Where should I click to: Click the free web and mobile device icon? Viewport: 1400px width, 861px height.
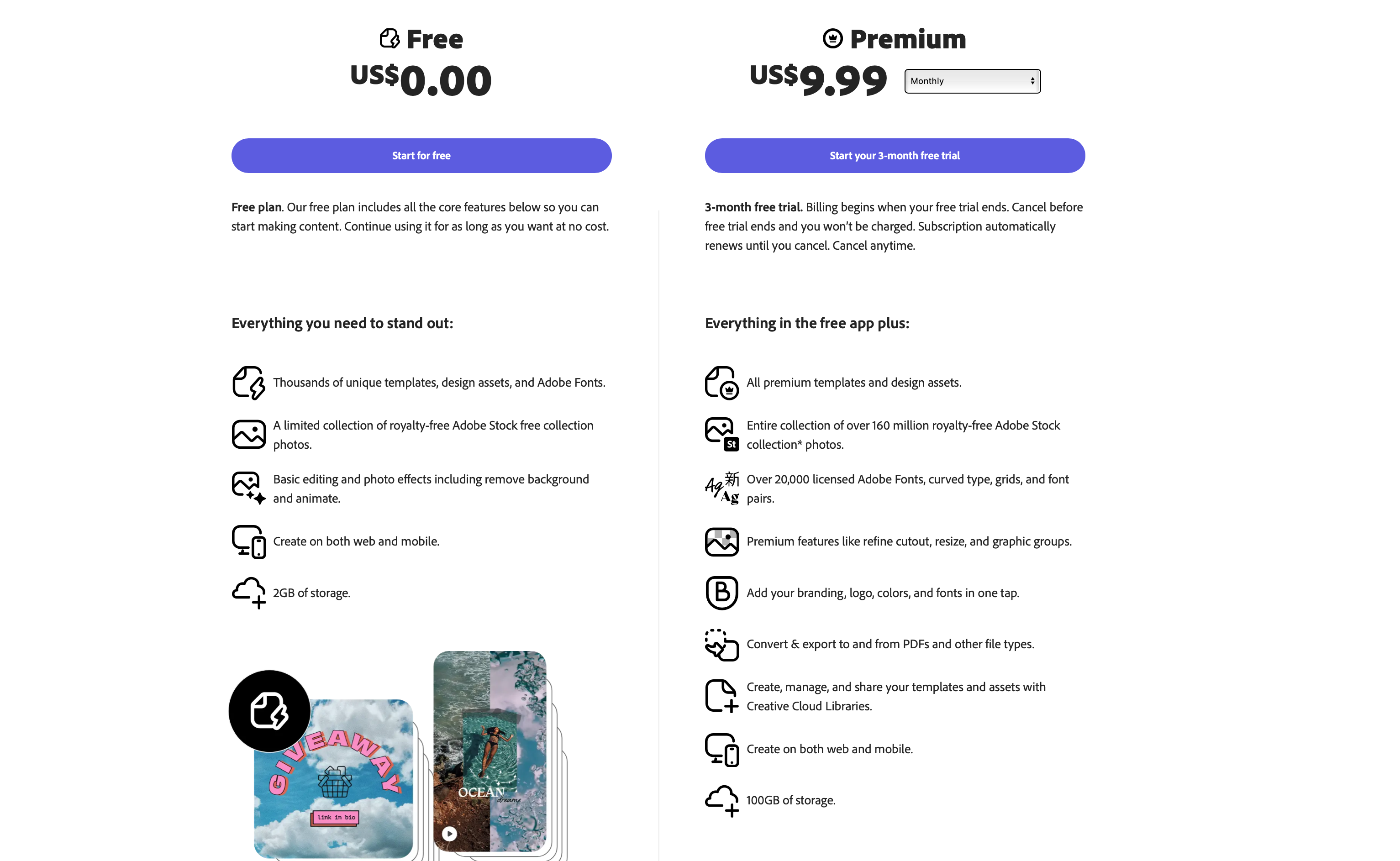coord(249,541)
